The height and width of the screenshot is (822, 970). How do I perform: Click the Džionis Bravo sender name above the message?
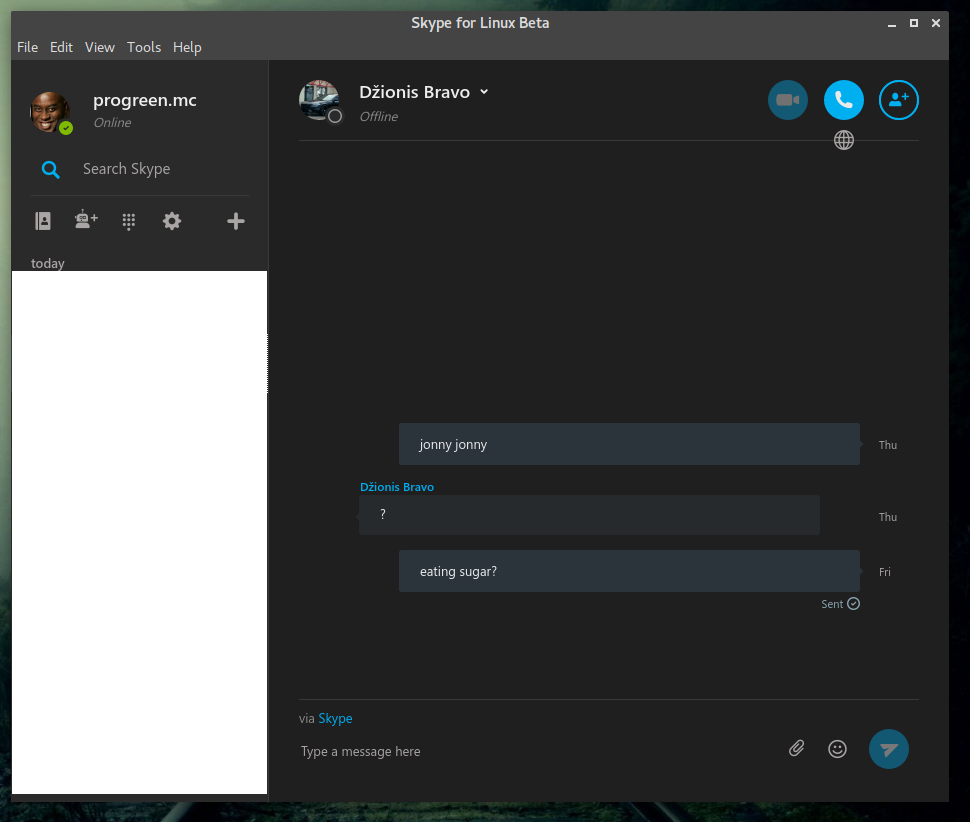click(x=397, y=487)
